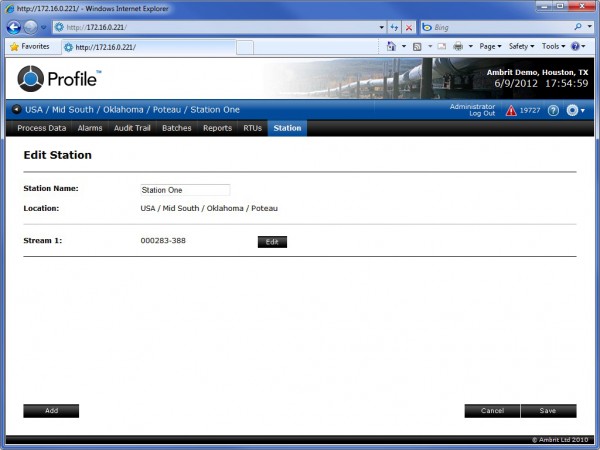
Task: Click the address bar URL field
Action: point(217,27)
